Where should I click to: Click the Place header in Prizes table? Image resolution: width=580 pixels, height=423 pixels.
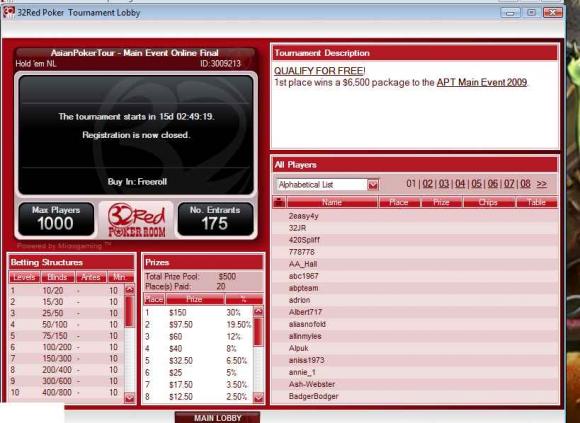coord(154,299)
